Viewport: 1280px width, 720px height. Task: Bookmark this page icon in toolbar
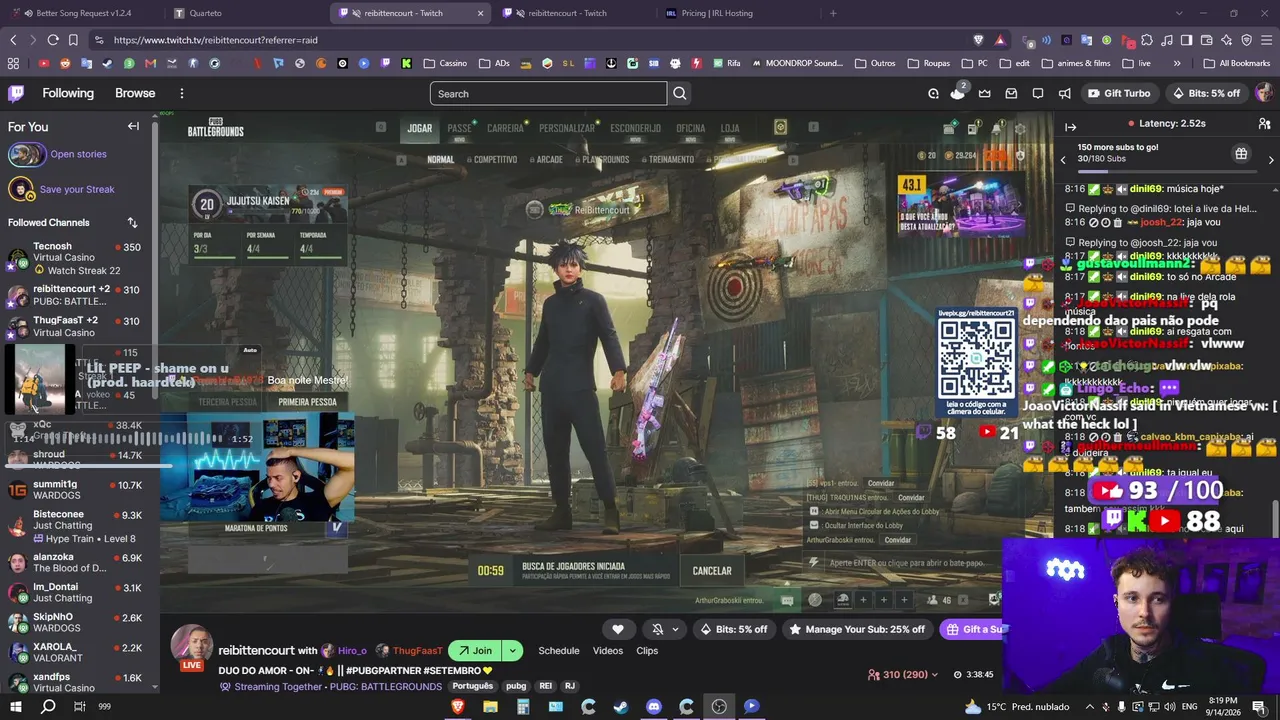(x=73, y=40)
